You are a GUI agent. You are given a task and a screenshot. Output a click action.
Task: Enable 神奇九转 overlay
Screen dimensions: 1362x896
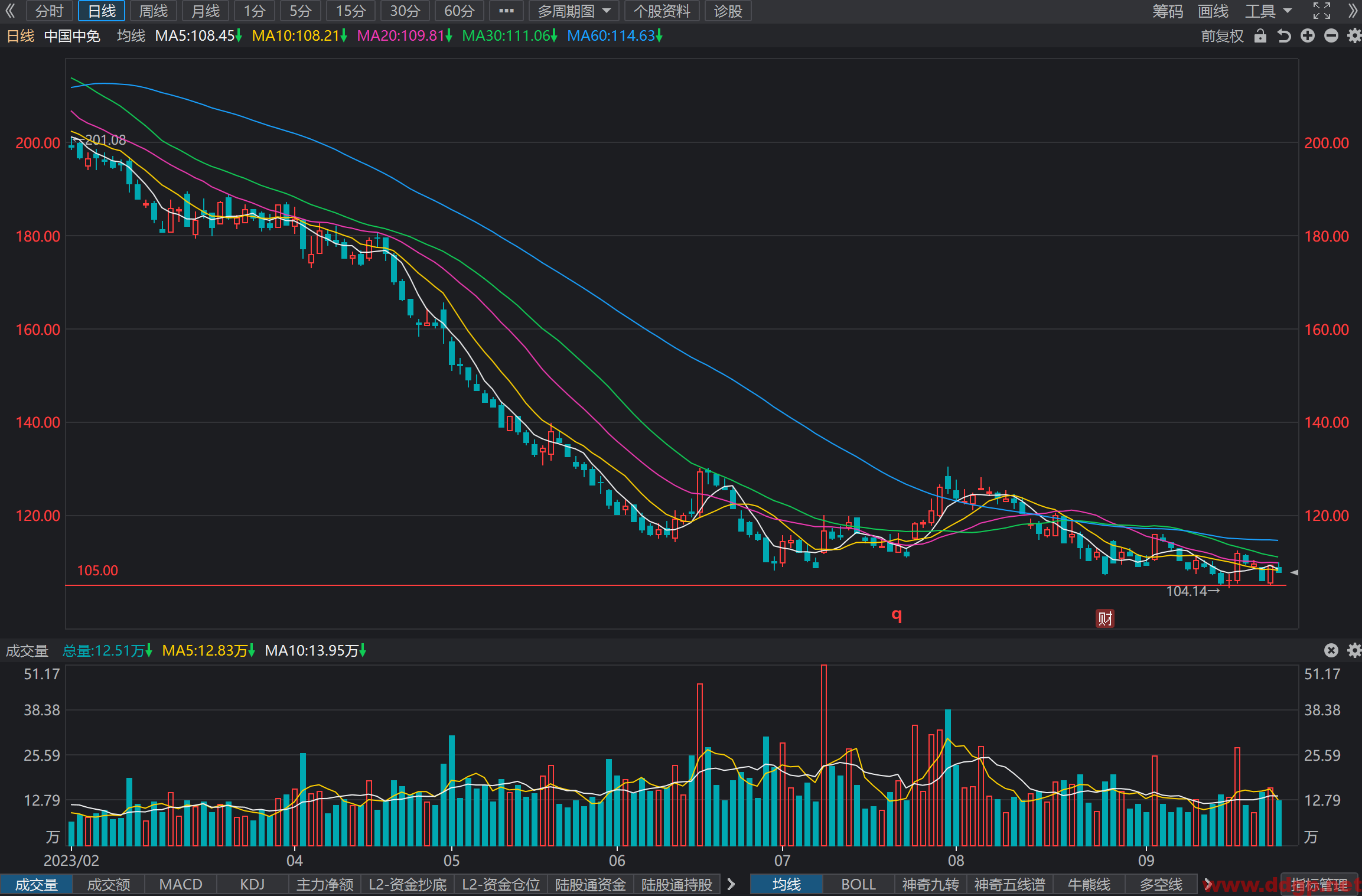tap(930, 884)
